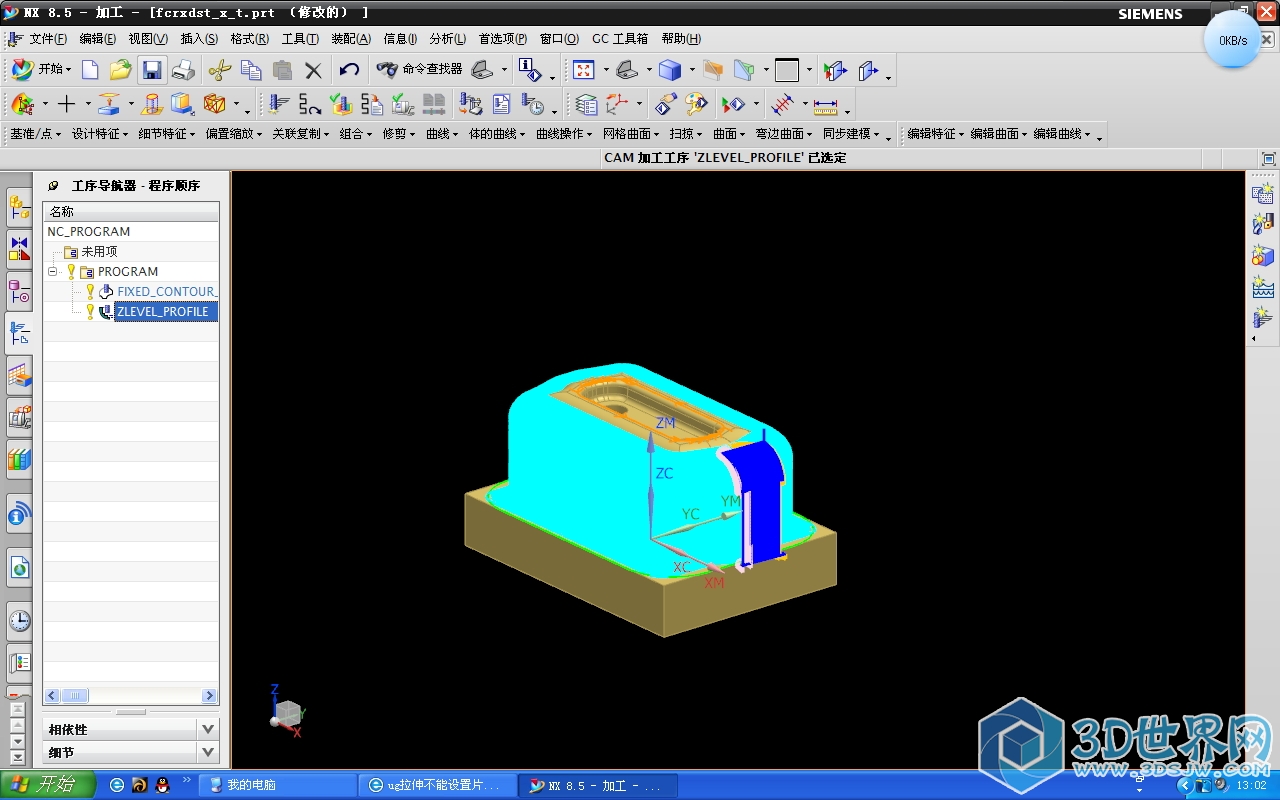Open the command finder (binoculars icon)
1280x800 pixels.
(x=419, y=70)
